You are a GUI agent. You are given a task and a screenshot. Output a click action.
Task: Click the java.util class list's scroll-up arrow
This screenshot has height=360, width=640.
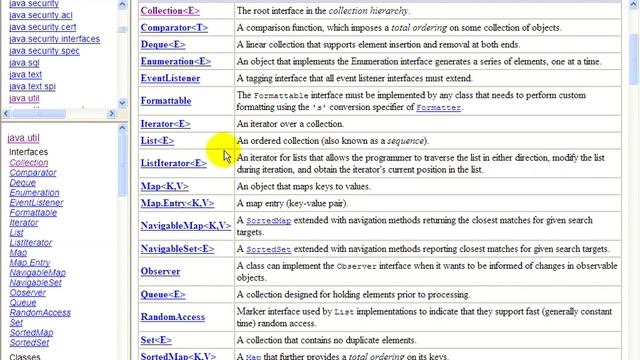click(122, 128)
